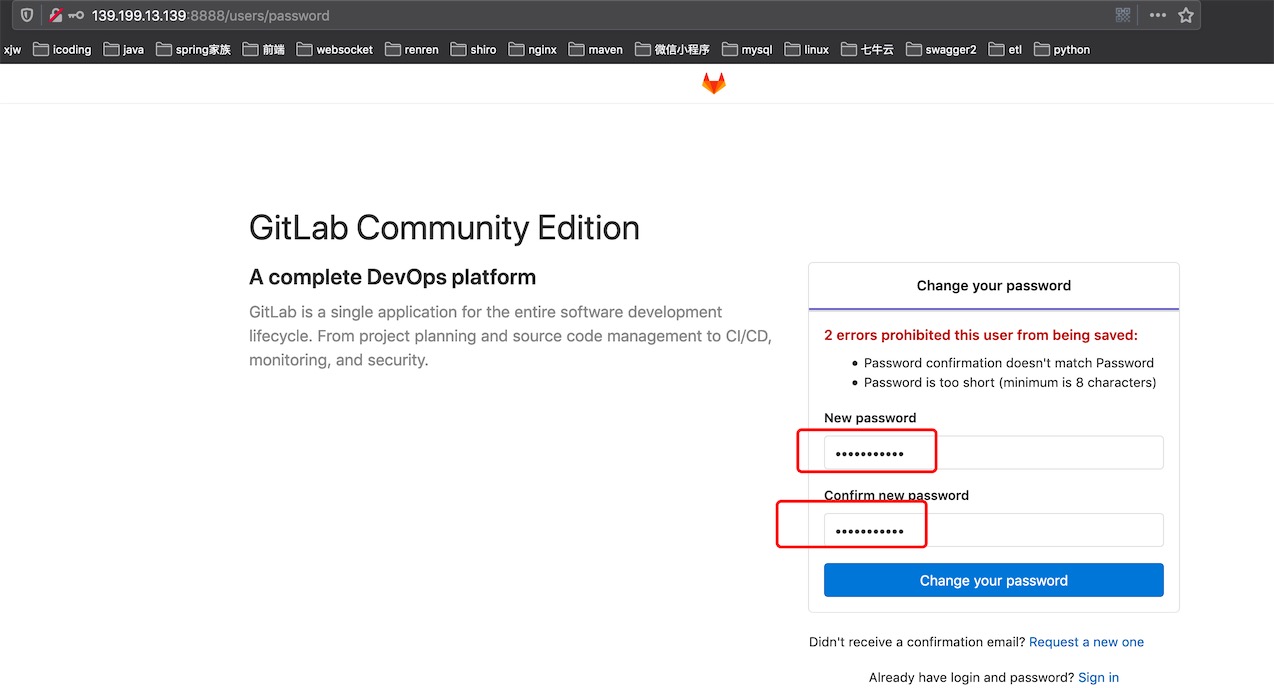Open the nginx bookmarks folder
Screen dimensions: 1274x688
tap(533, 49)
